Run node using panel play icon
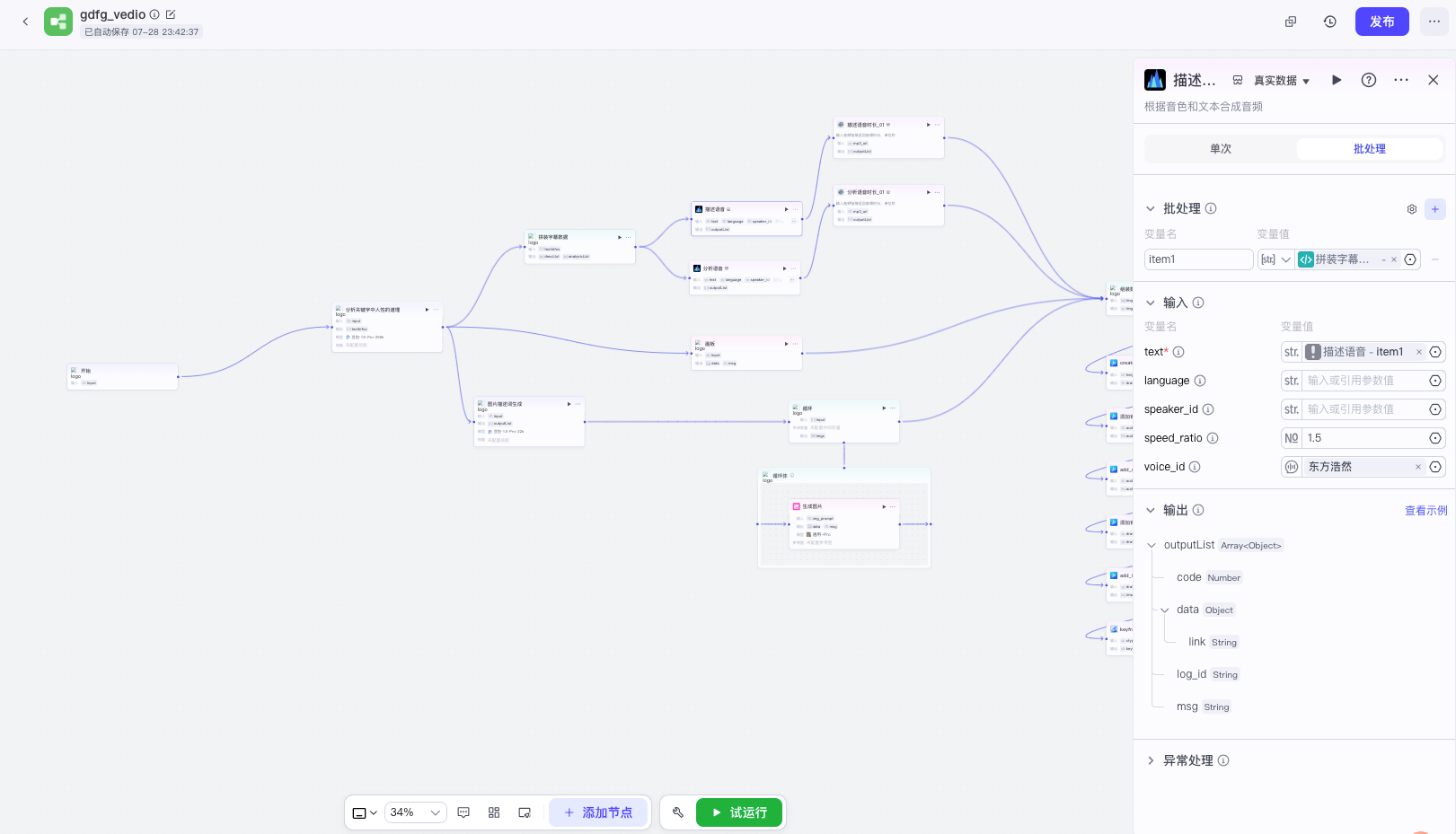Viewport: 1456px width, 834px height. [x=1337, y=80]
